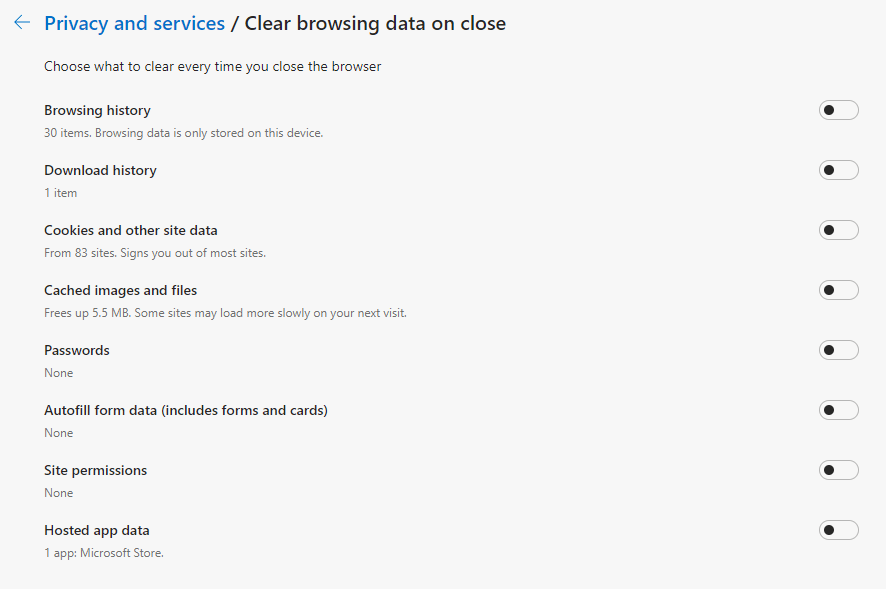
Task: Enable the Cached images and files toggle
Action: point(838,290)
